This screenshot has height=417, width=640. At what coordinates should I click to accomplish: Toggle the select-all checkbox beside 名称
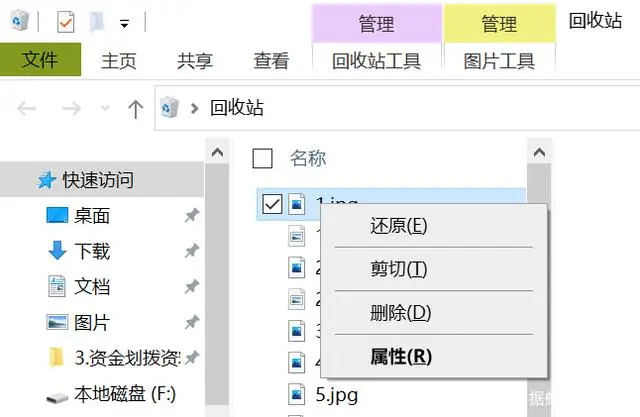[x=263, y=158]
